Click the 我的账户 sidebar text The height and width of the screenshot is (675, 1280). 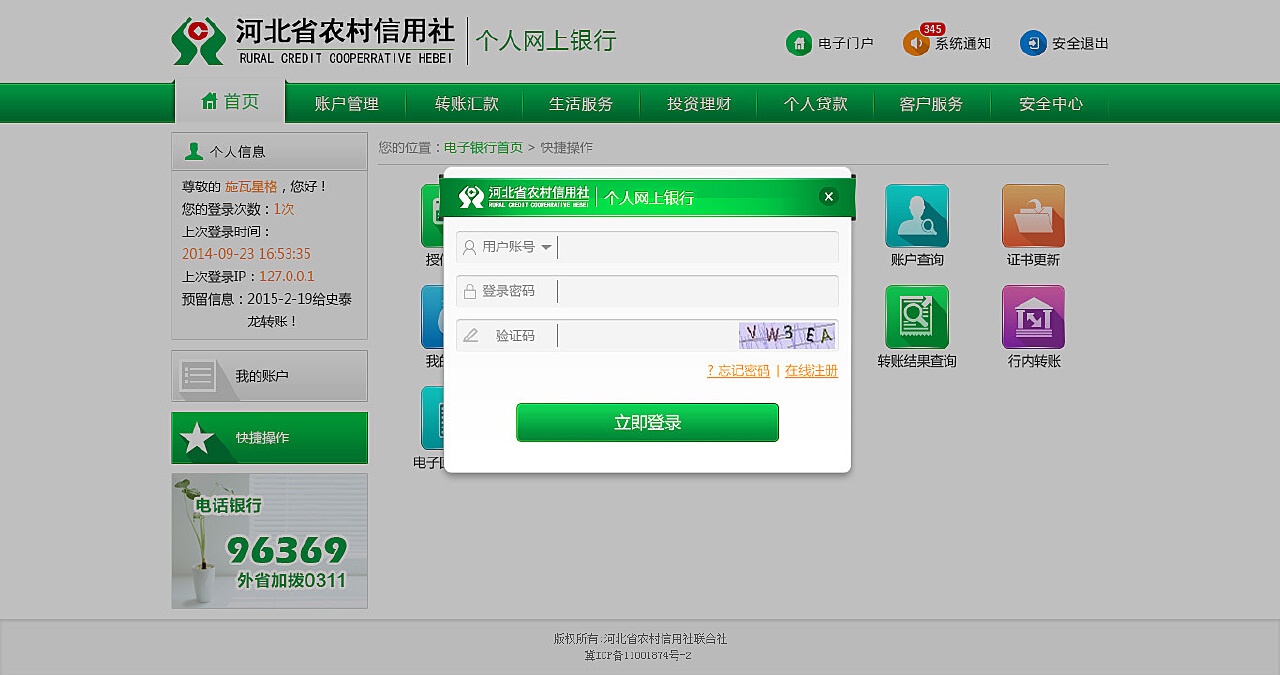(262, 376)
